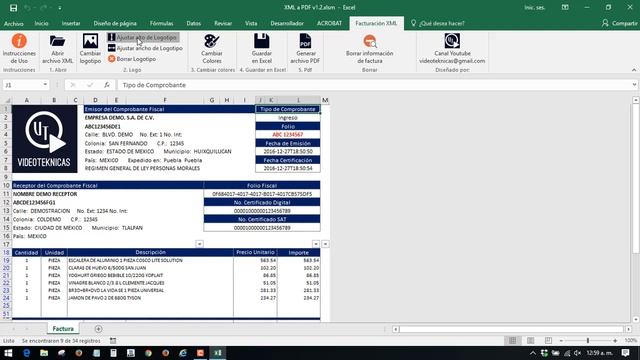640x360 pixels.
Task: Open the filter dropdown above the Importe column
Action: [316, 244]
